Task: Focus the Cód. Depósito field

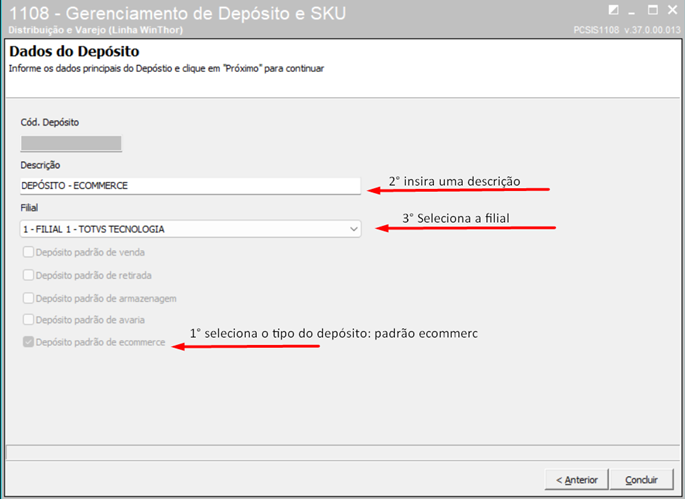Action: point(70,143)
